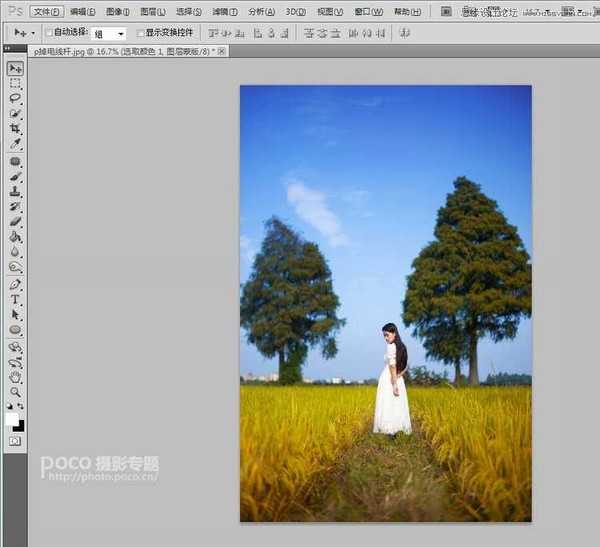
Task: Choose the Type (T) tool
Action: (x=15, y=299)
